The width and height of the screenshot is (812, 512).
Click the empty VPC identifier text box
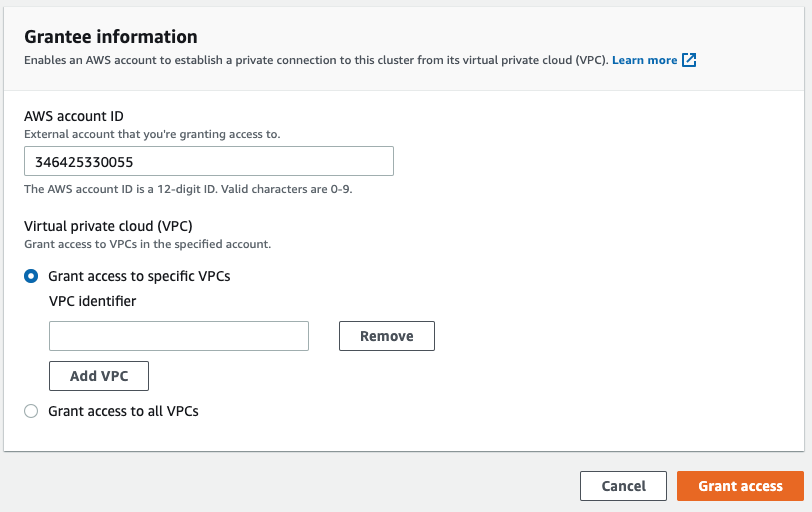point(179,336)
